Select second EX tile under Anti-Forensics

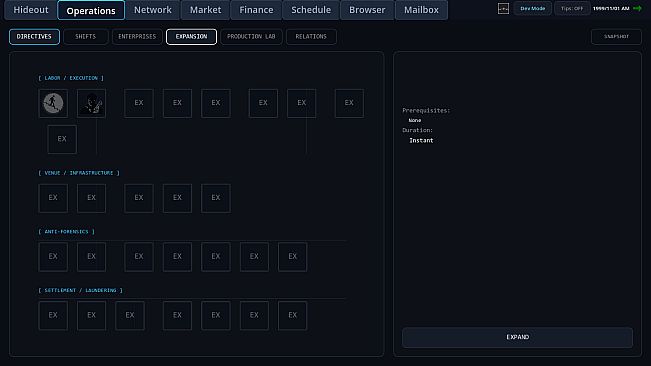click(91, 257)
